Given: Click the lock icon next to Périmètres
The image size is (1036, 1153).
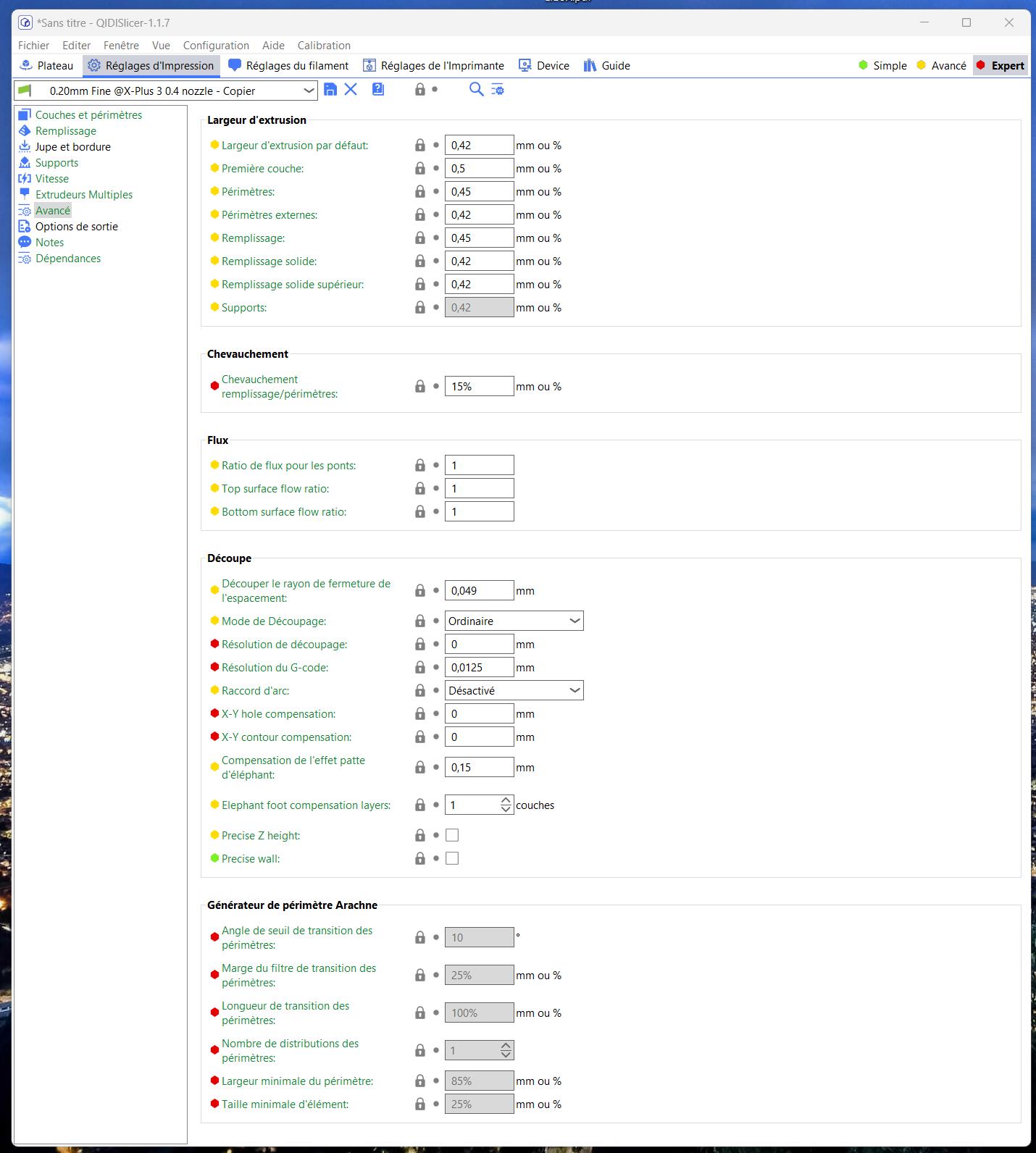Looking at the screenshot, I should tap(420, 192).
